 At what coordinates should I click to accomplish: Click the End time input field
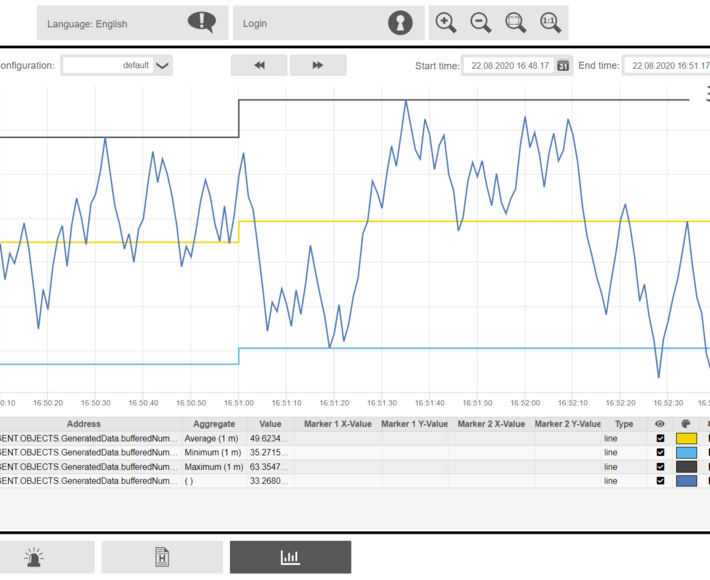coord(667,66)
